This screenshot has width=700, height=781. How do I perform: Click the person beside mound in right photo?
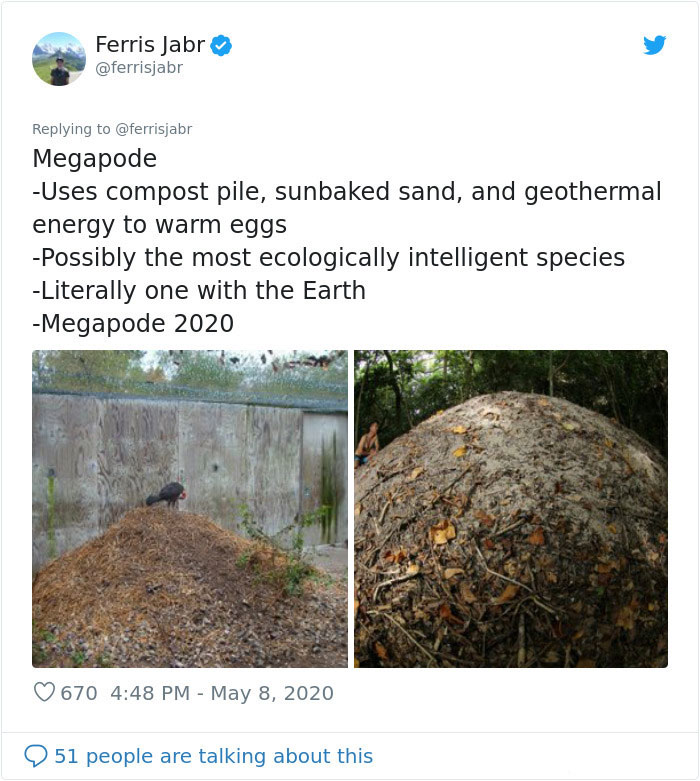point(367,444)
